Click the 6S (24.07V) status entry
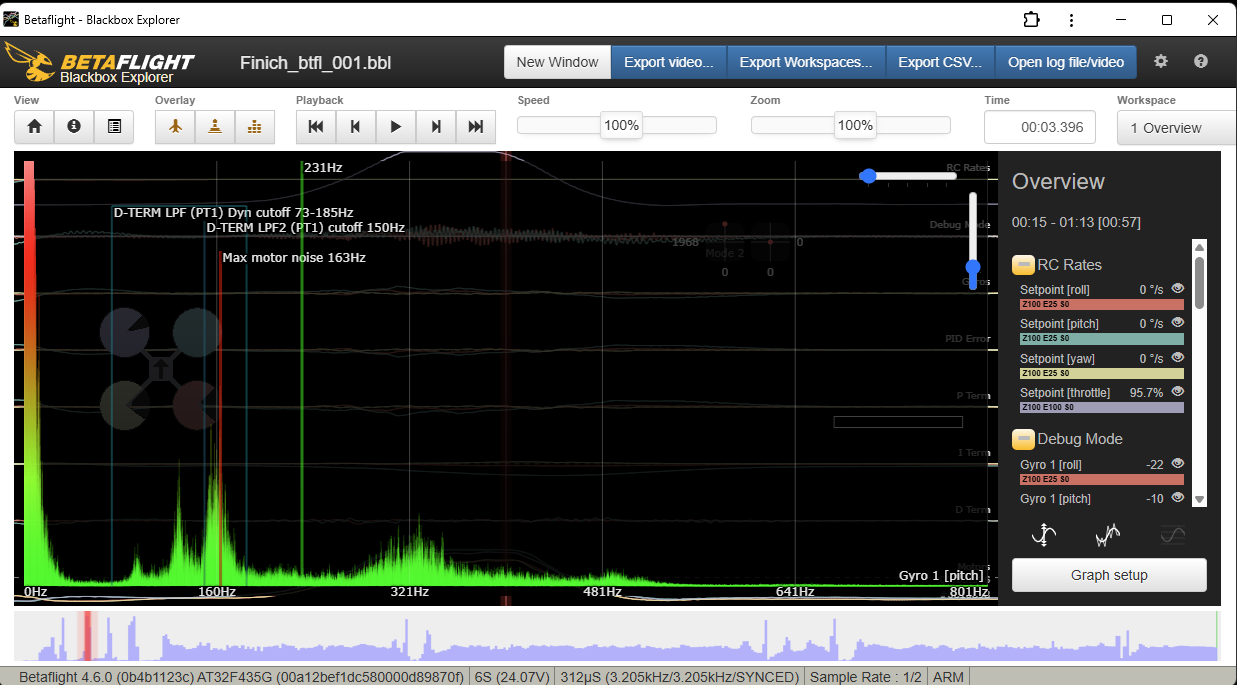This screenshot has height=685, width=1237. pyautogui.click(x=512, y=677)
